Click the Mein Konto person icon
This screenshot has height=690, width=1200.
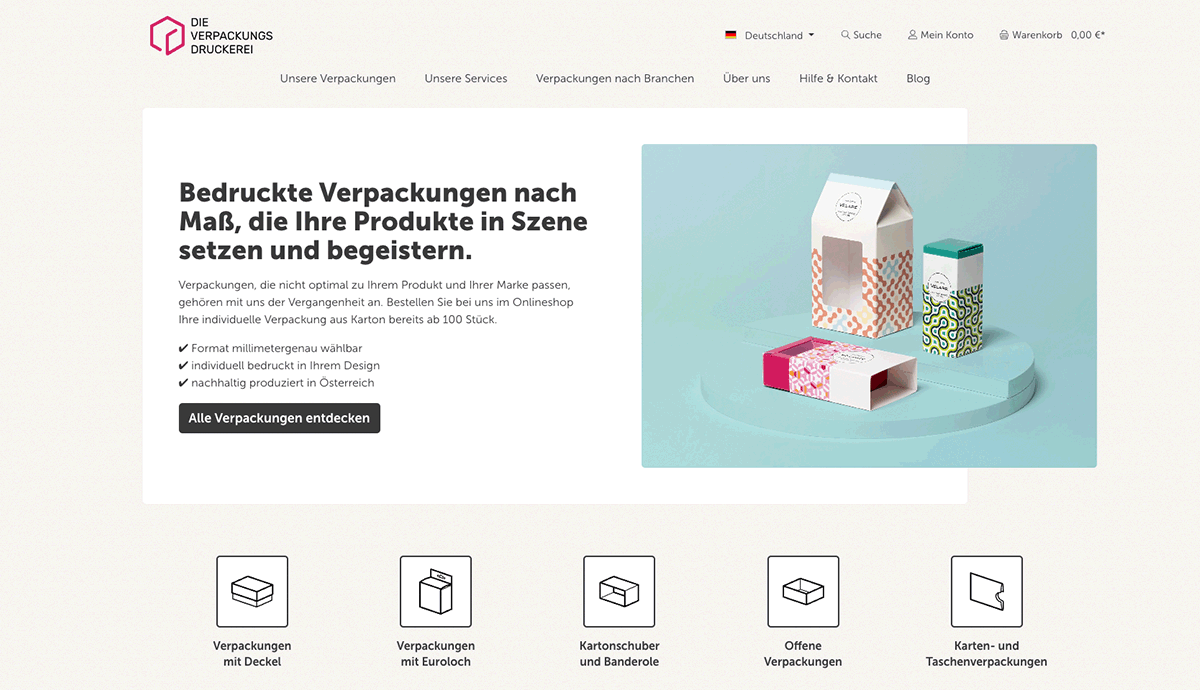[912, 35]
